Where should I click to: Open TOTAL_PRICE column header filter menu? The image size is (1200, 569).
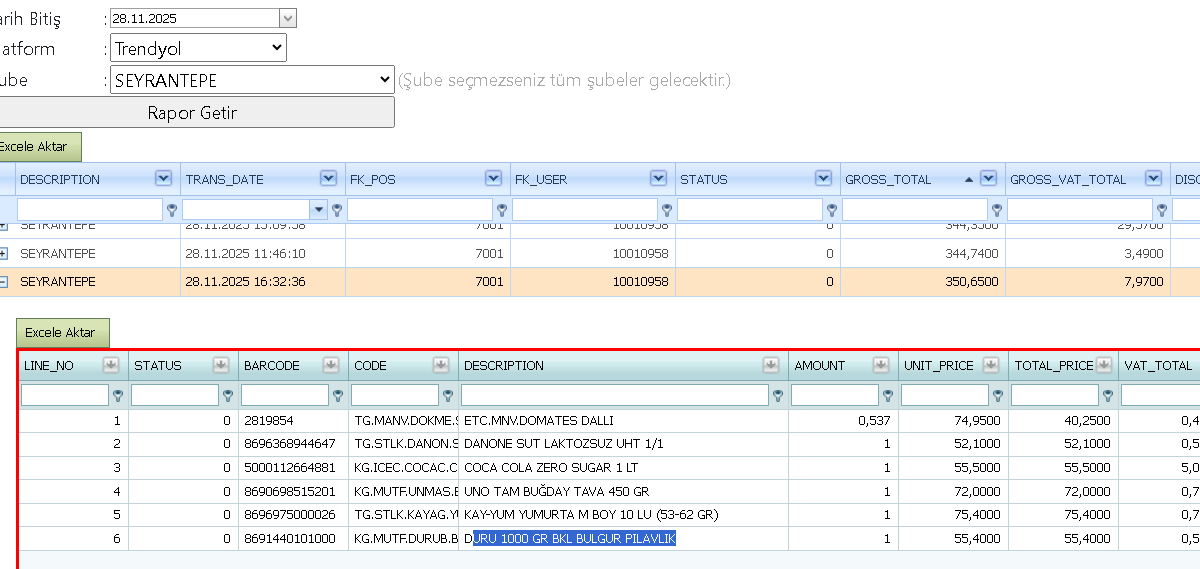point(1103,365)
